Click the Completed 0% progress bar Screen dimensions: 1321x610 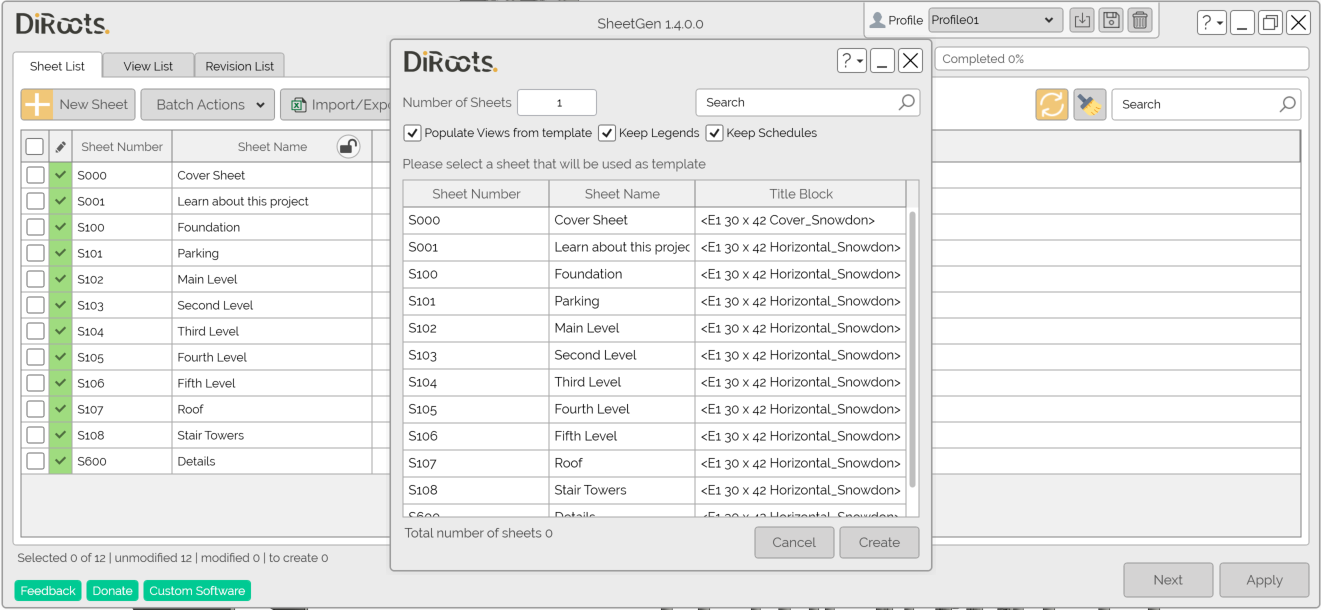point(1120,58)
